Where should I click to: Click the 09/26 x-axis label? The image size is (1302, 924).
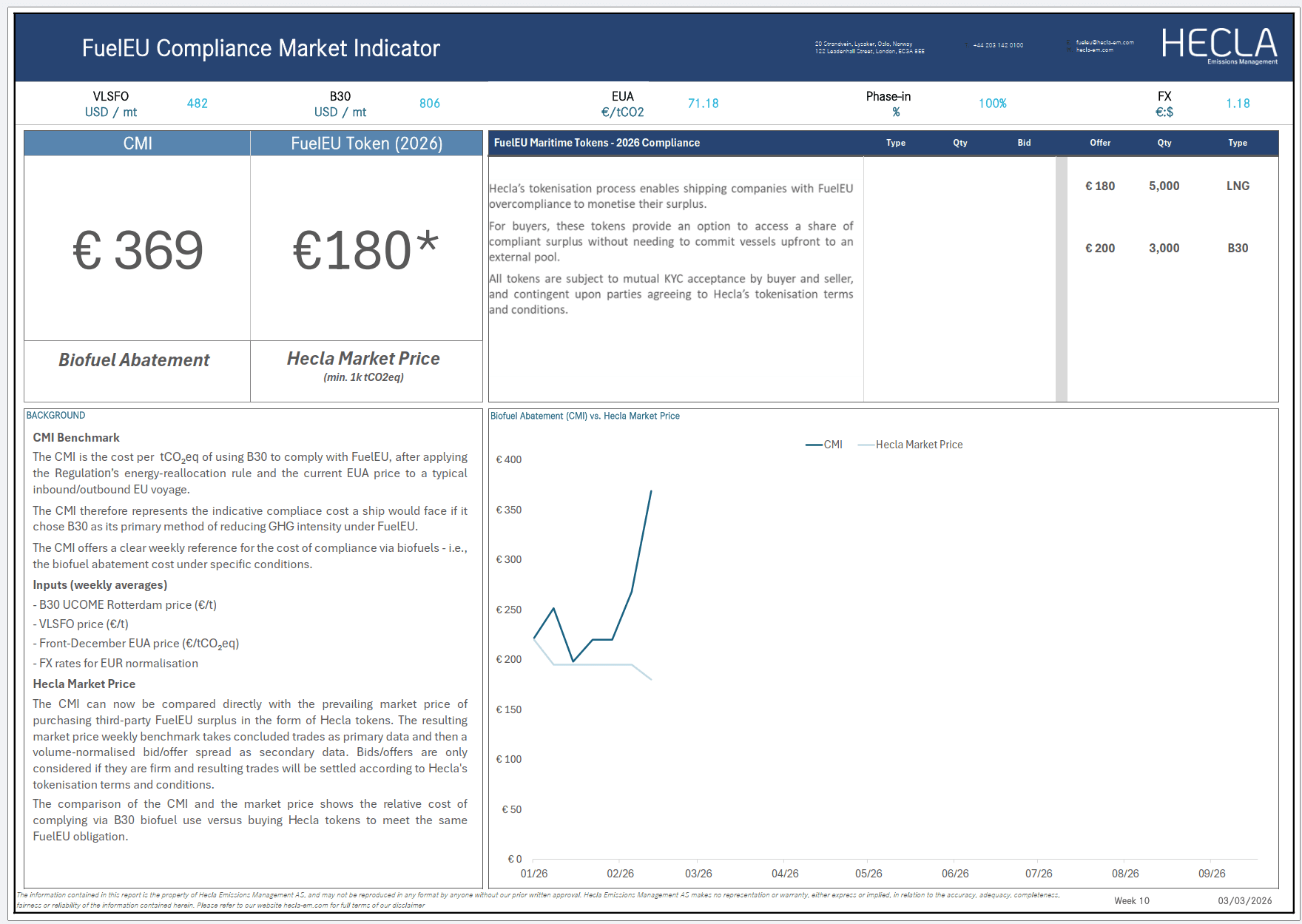tap(1212, 874)
